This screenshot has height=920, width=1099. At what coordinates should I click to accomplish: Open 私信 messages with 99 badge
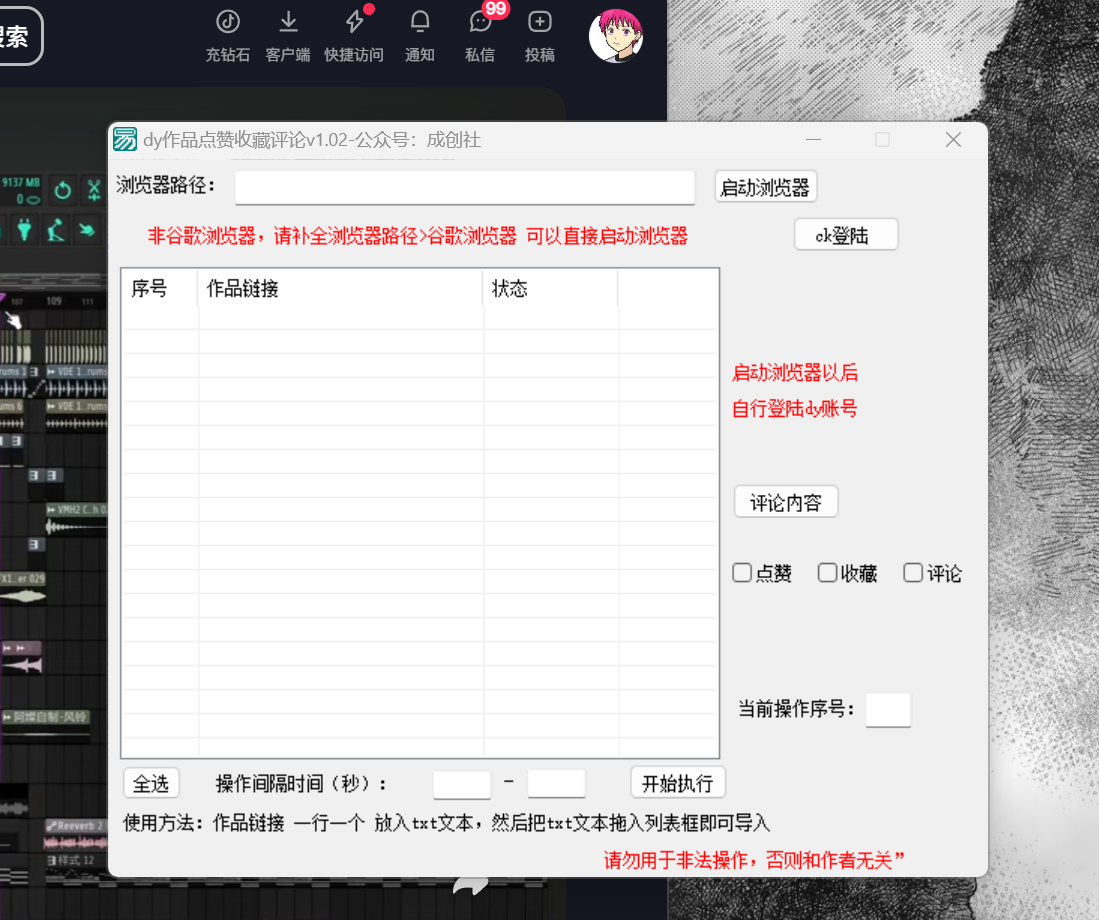pyautogui.click(x=480, y=22)
